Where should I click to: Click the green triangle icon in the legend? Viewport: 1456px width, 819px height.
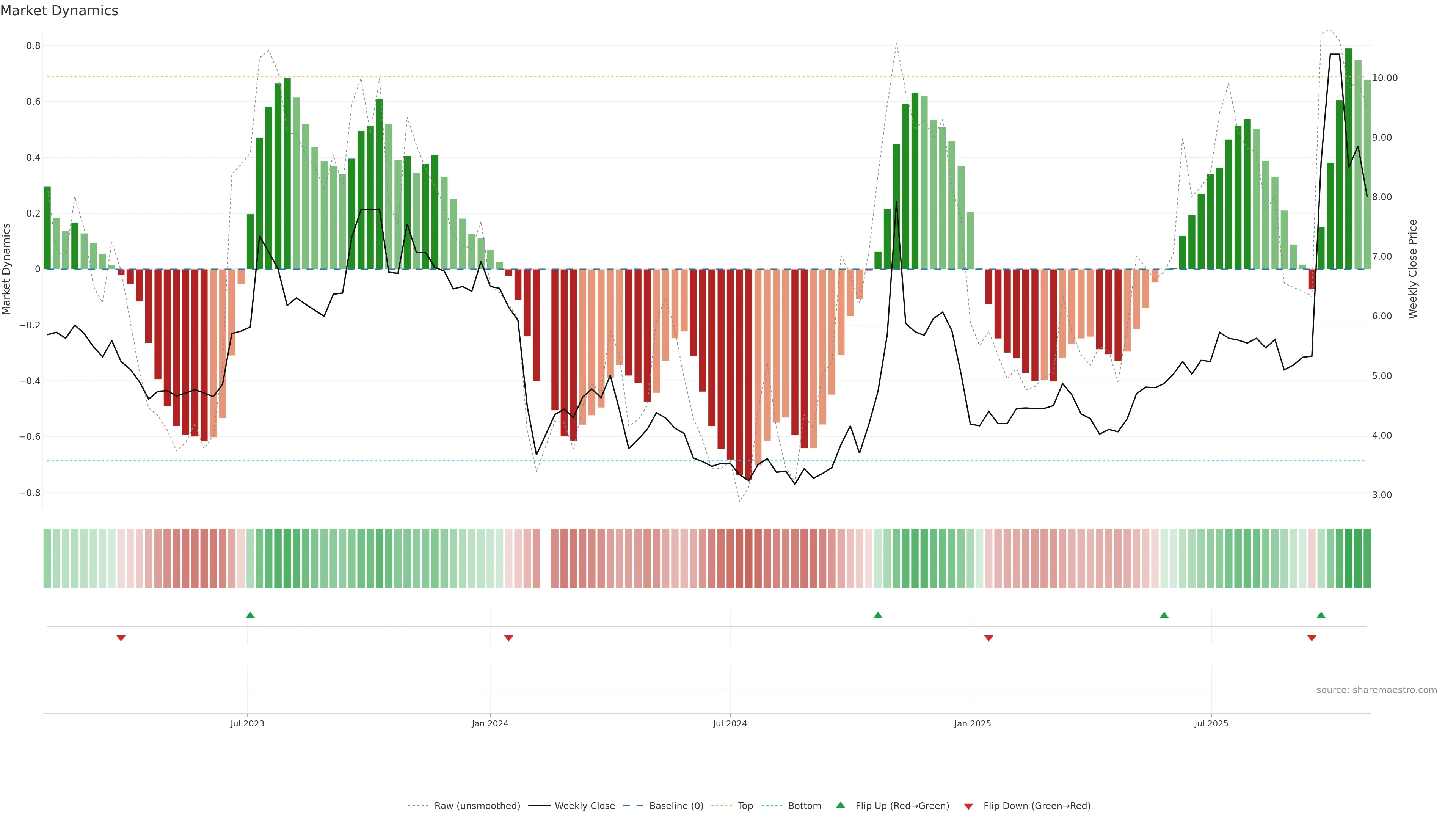(x=841, y=805)
